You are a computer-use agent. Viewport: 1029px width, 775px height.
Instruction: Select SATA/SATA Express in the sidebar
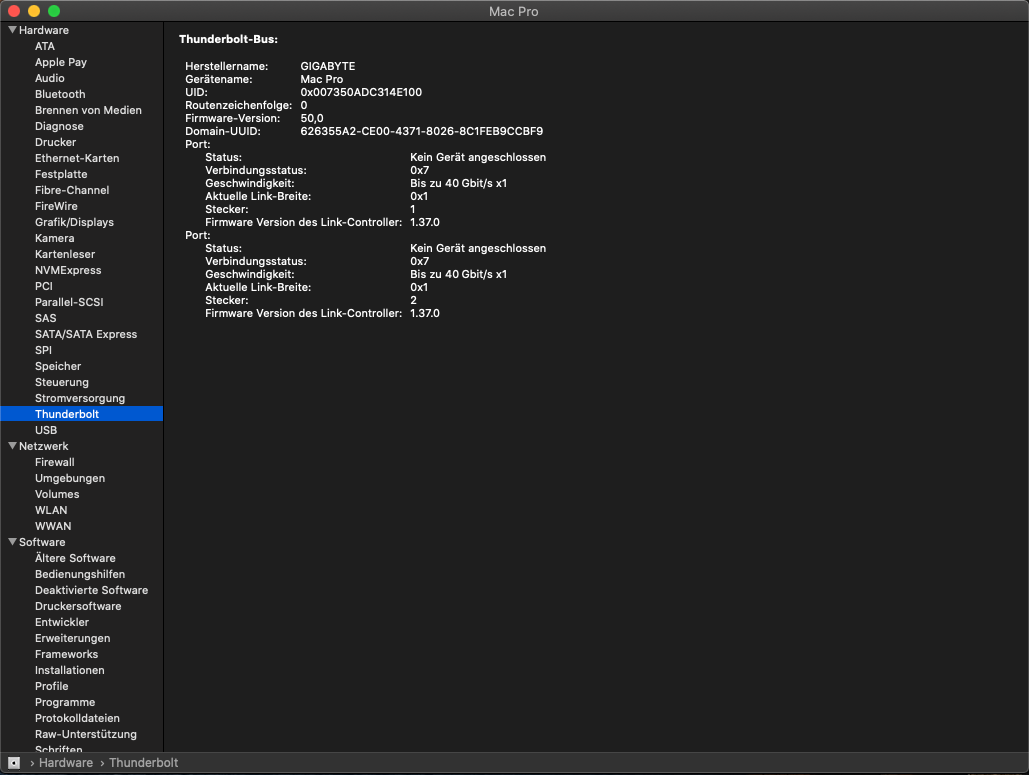(x=86, y=334)
